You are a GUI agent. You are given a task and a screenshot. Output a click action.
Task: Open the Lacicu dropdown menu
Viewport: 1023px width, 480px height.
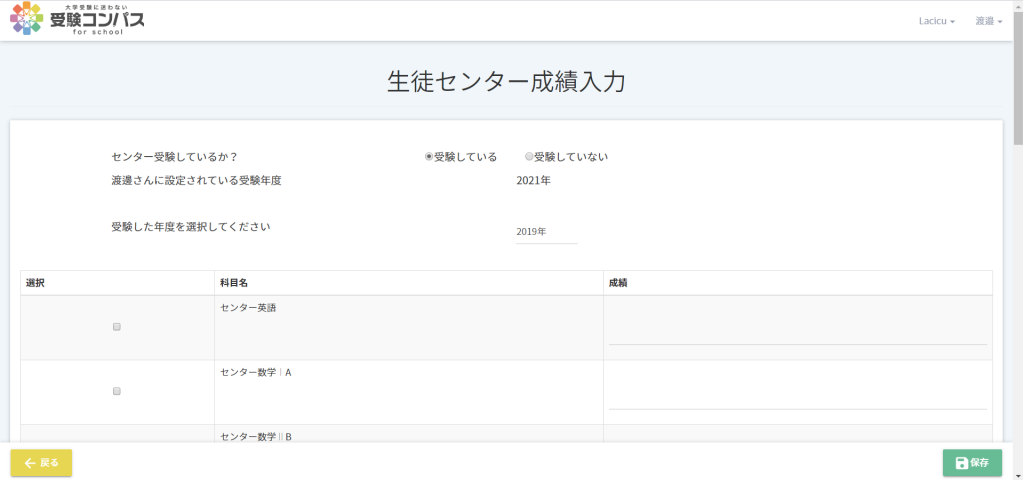coord(936,21)
